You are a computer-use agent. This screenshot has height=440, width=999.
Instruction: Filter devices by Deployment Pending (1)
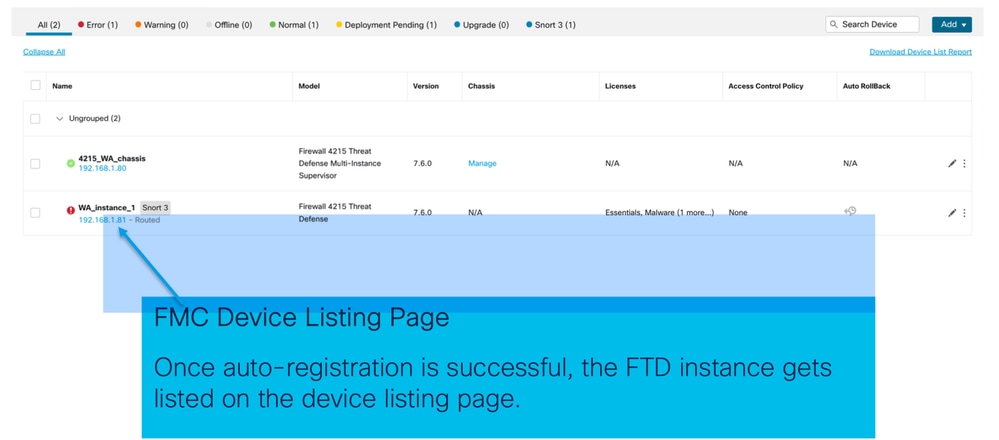tap(387, 25)
